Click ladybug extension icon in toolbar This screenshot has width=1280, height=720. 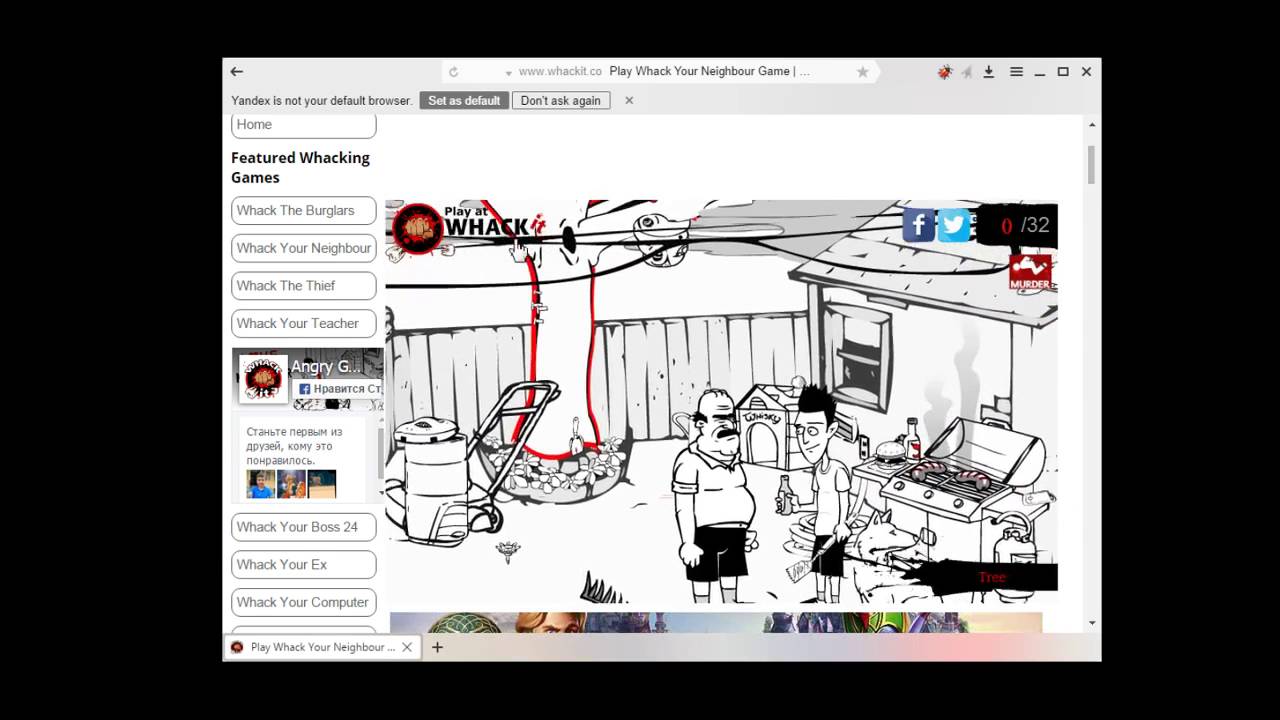tap(944, 72)
